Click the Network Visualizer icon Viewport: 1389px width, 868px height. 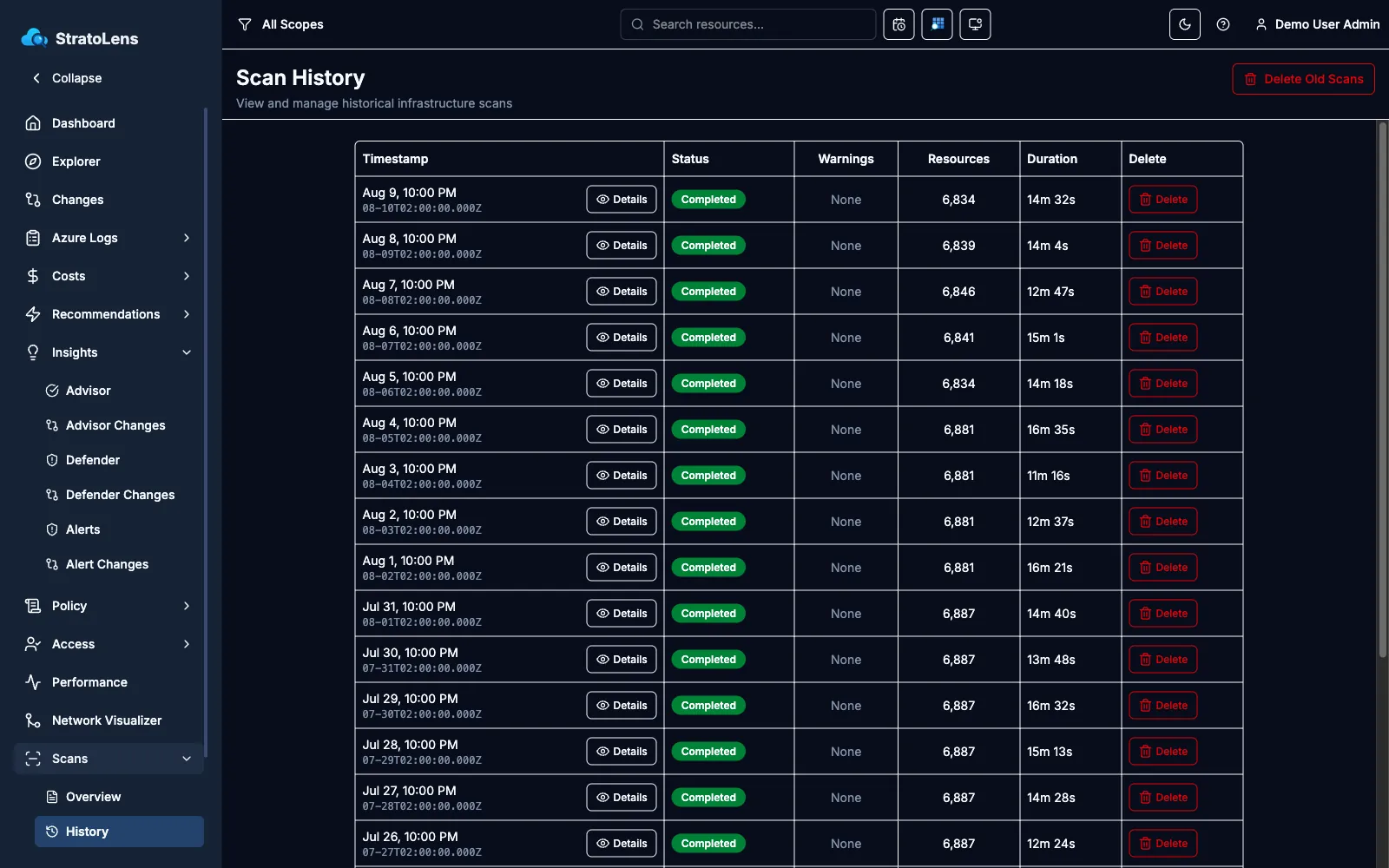33,720
